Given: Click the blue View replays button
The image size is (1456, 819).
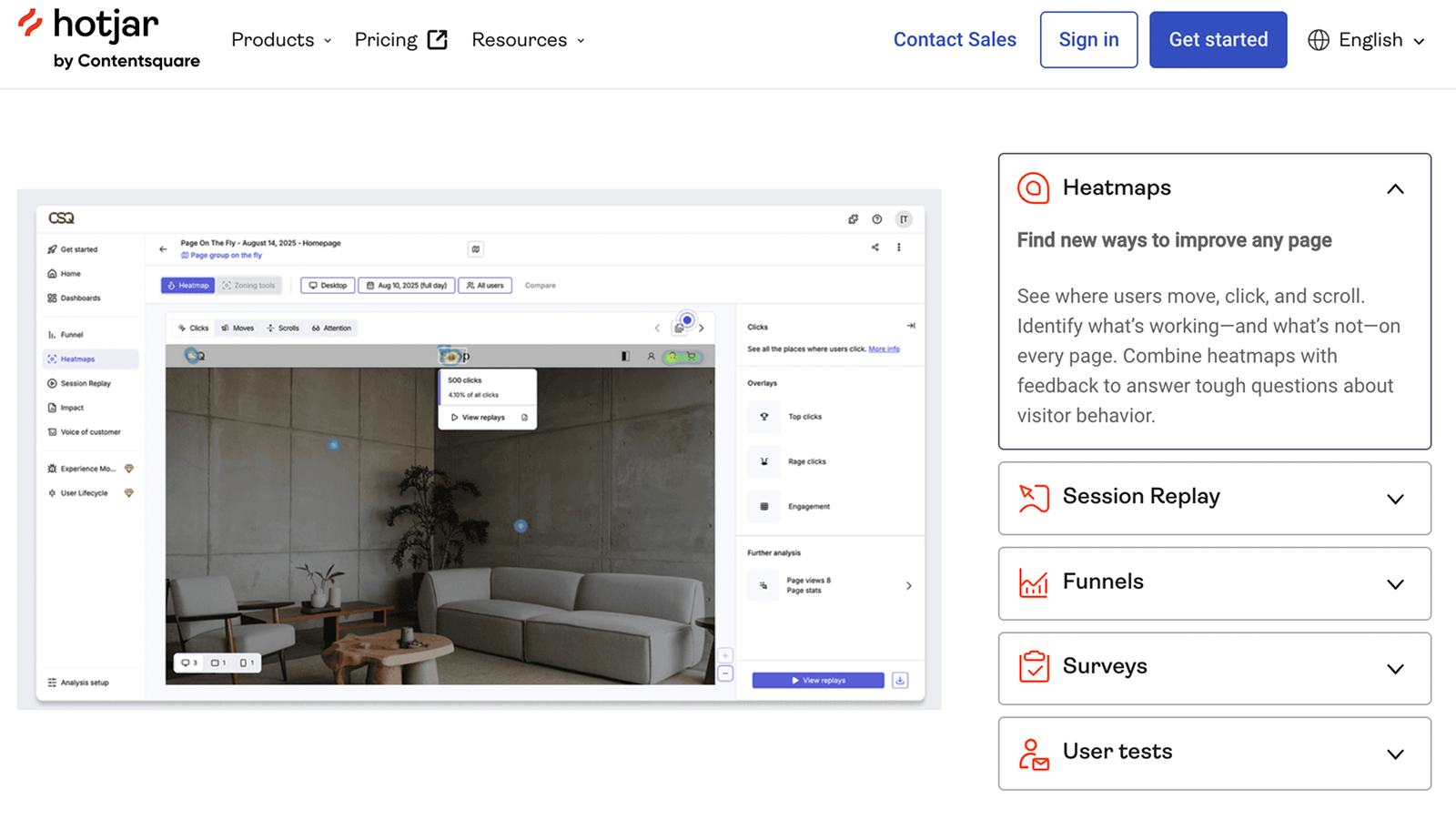Looking at the screenshot, I should [x=818, y=681].
